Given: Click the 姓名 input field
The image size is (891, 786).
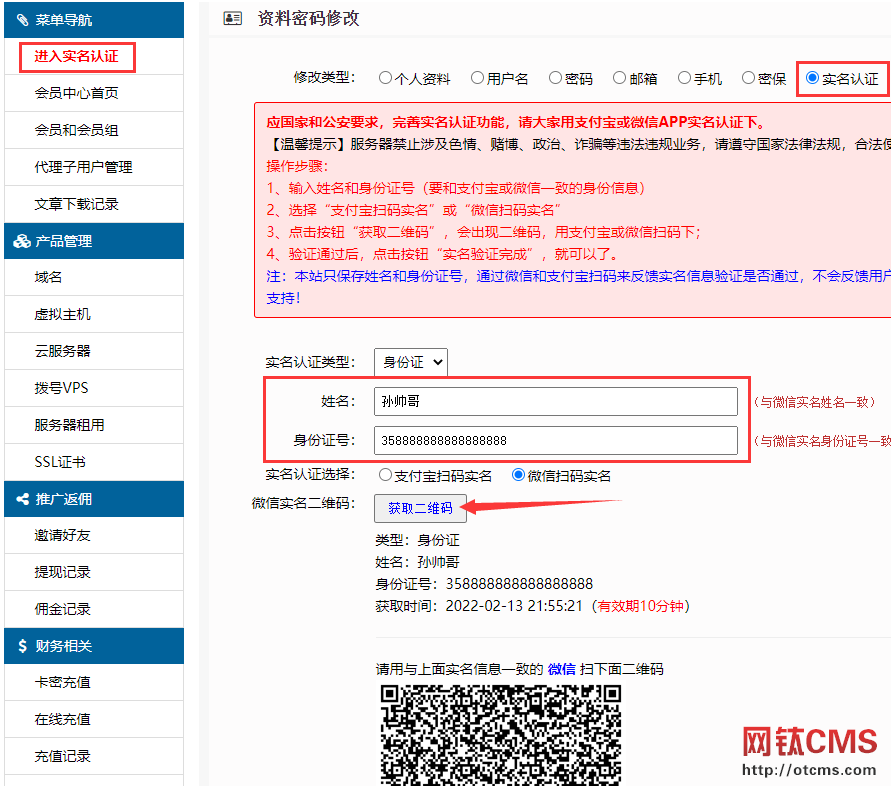Looking at the screenshot, I should click(555, 402).
